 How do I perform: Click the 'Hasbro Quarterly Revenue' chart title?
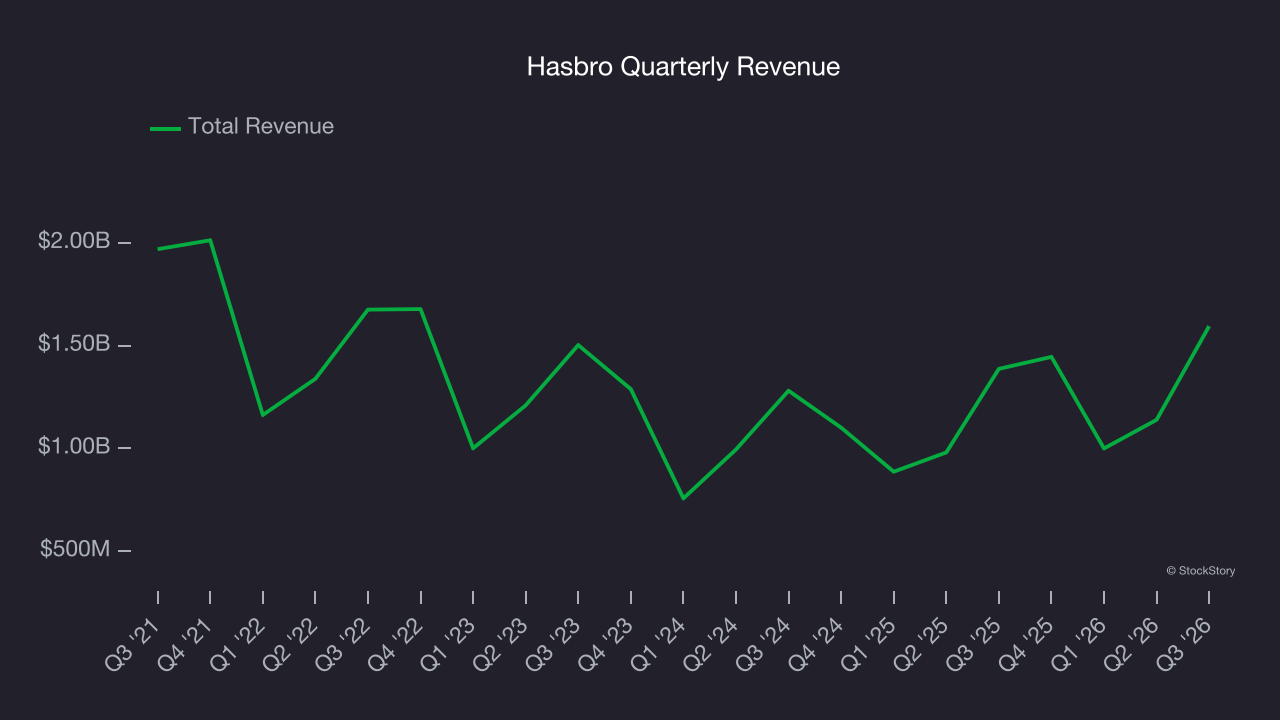coord(683,67)
